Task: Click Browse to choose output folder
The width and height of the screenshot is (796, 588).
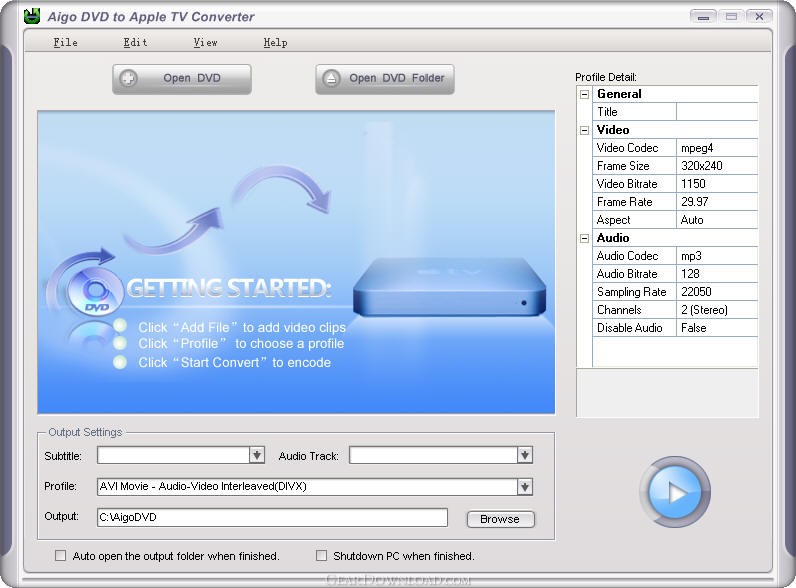Action: pyautogui.click(x=500, y=519)
